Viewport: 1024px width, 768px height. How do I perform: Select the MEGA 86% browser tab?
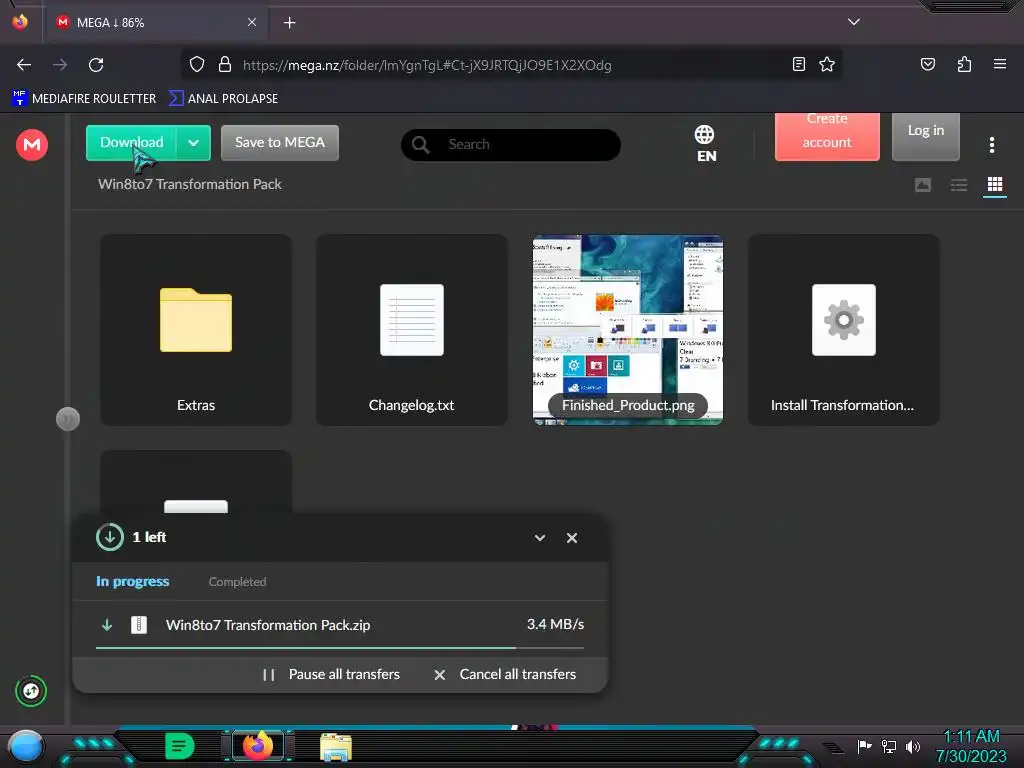click(155, 23)
